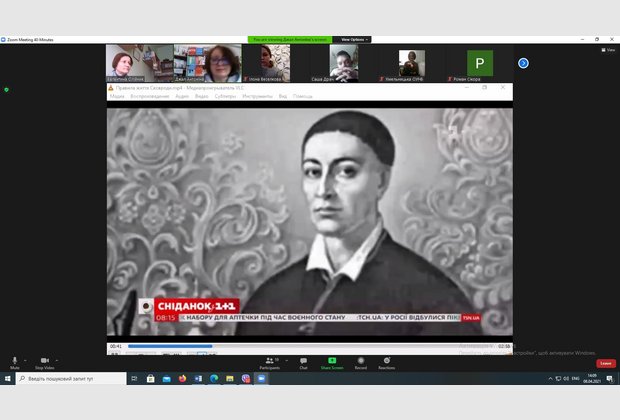
Task: Open the Вид menu in VLC
Action: pyautogui.click(x=283, y=96)
